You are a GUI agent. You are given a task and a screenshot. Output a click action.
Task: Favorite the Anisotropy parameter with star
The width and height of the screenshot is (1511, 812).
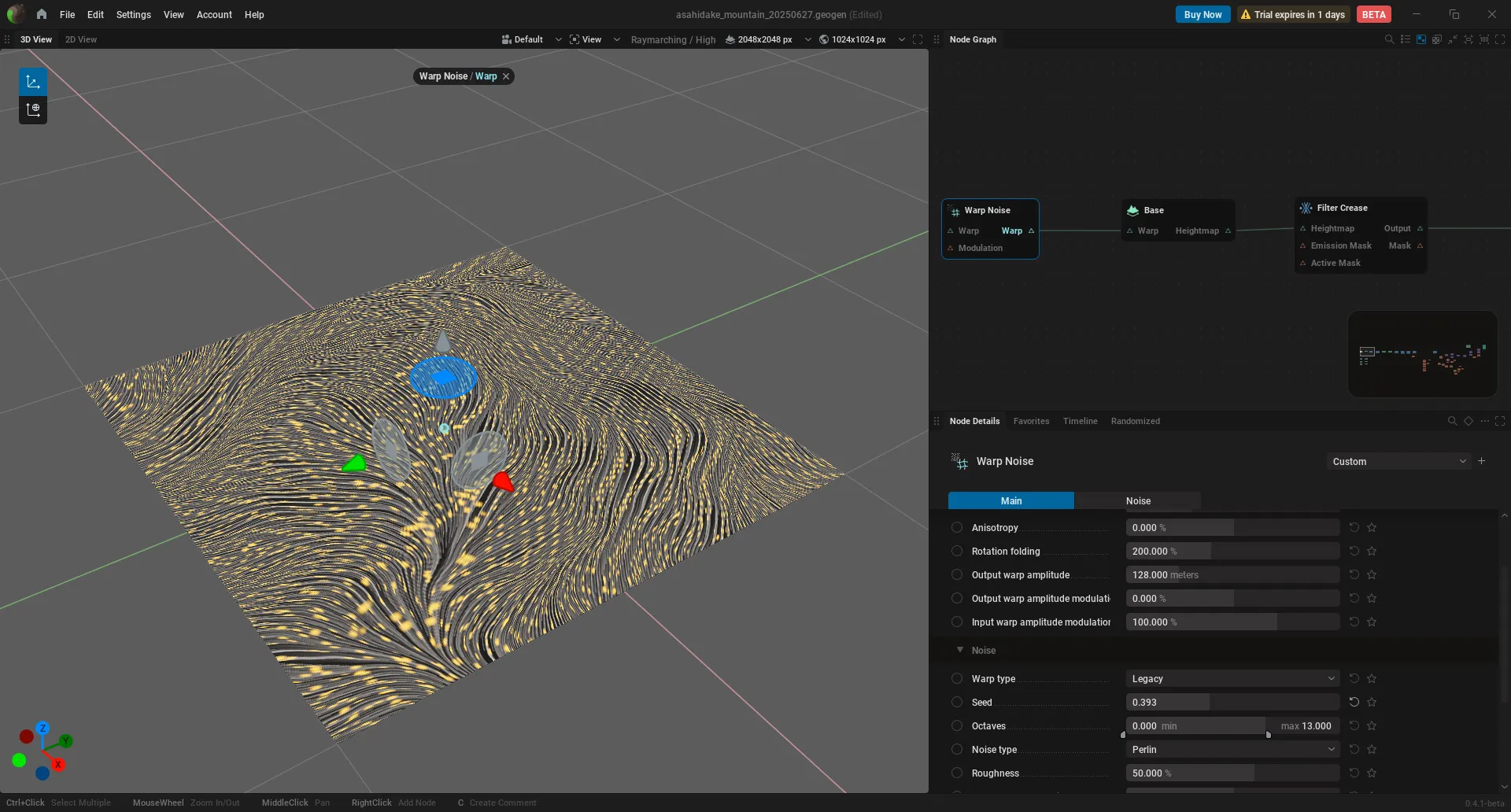(1372, 527)
